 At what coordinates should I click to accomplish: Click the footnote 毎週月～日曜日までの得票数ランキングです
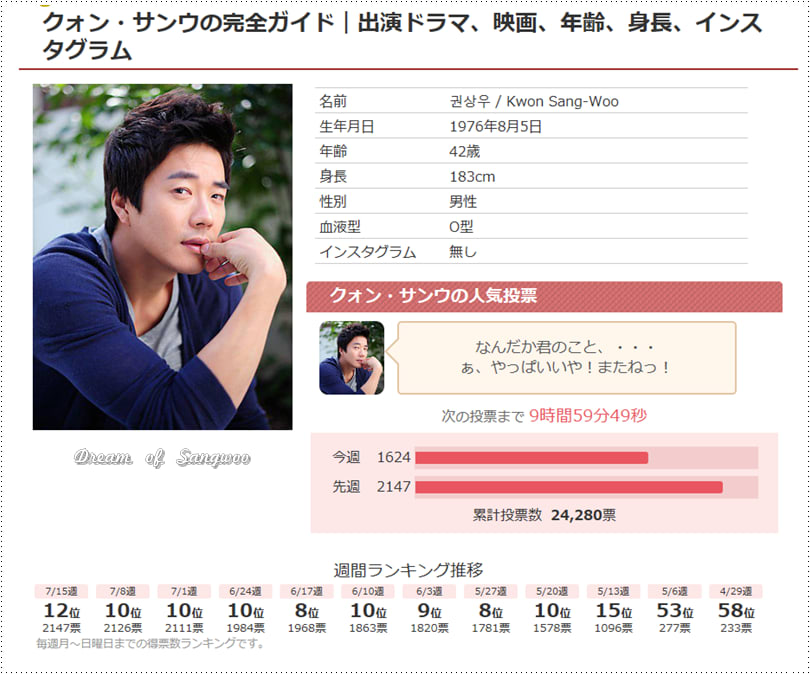pos(150,644)
